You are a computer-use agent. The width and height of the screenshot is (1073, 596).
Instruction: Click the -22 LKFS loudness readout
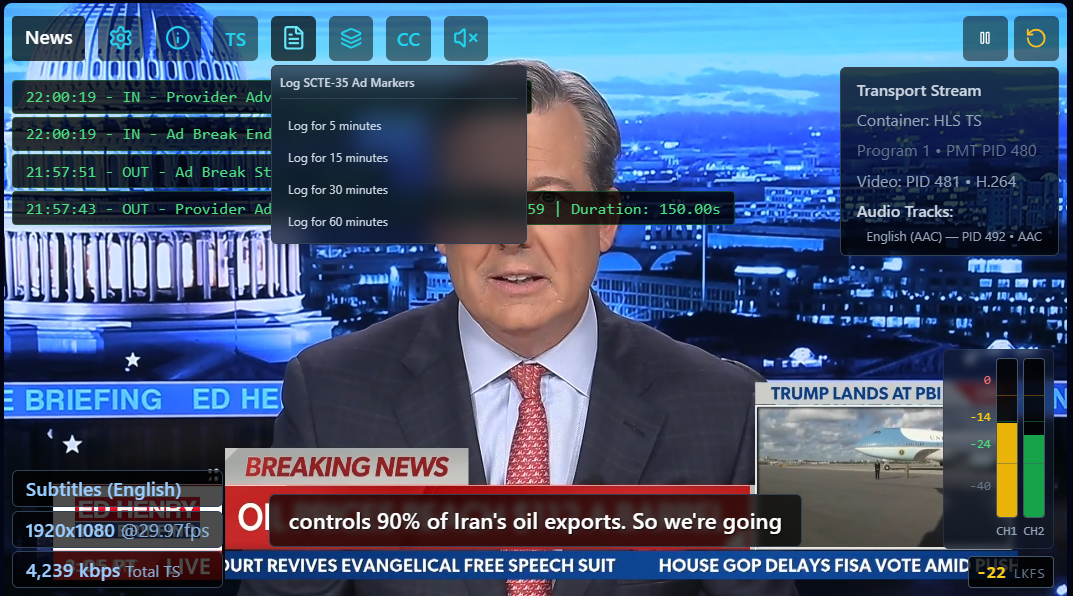(x=1009, y=573)
